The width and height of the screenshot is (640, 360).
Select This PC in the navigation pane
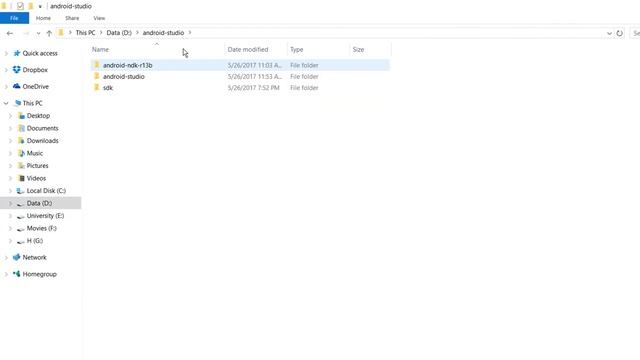(x=32, y=103)
